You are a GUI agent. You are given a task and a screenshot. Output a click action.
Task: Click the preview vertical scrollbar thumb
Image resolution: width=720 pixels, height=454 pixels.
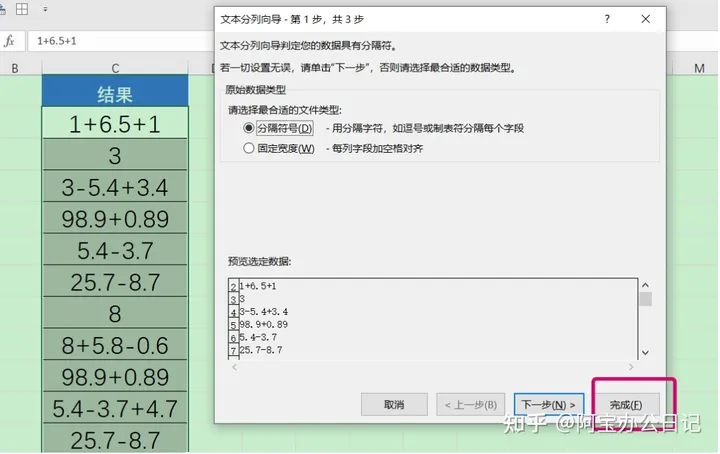[x=645, y=299]
